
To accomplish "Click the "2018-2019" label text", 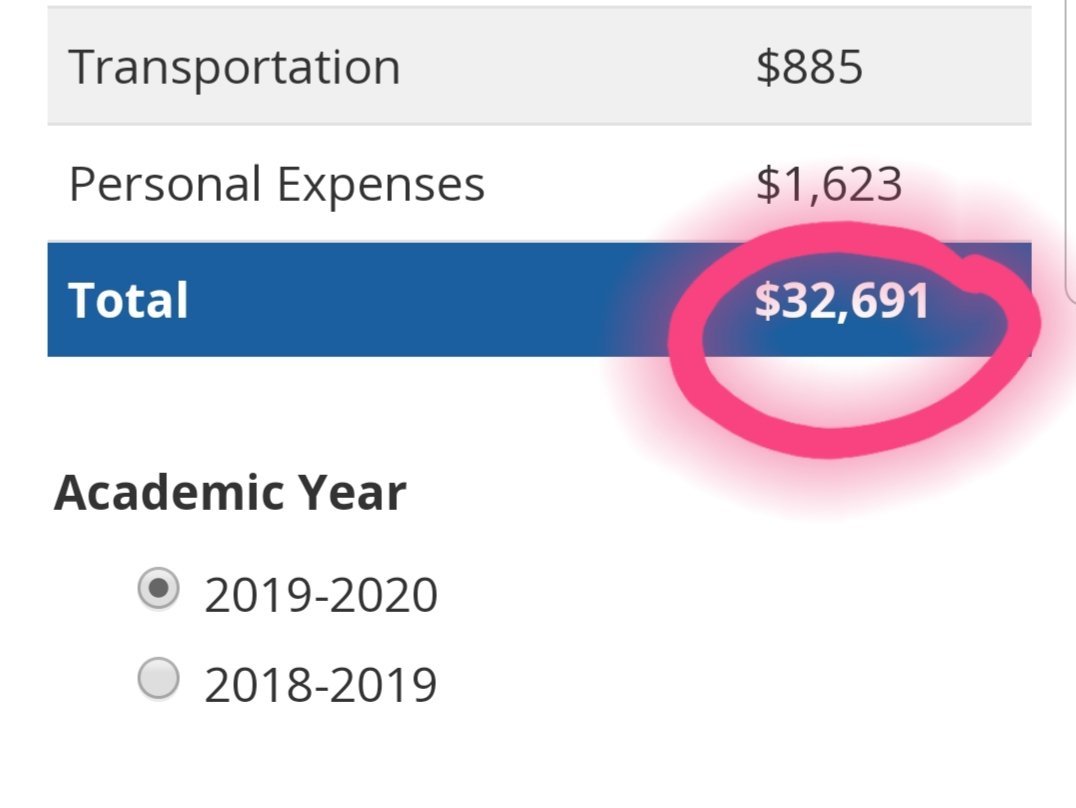I will pos(320,684).
